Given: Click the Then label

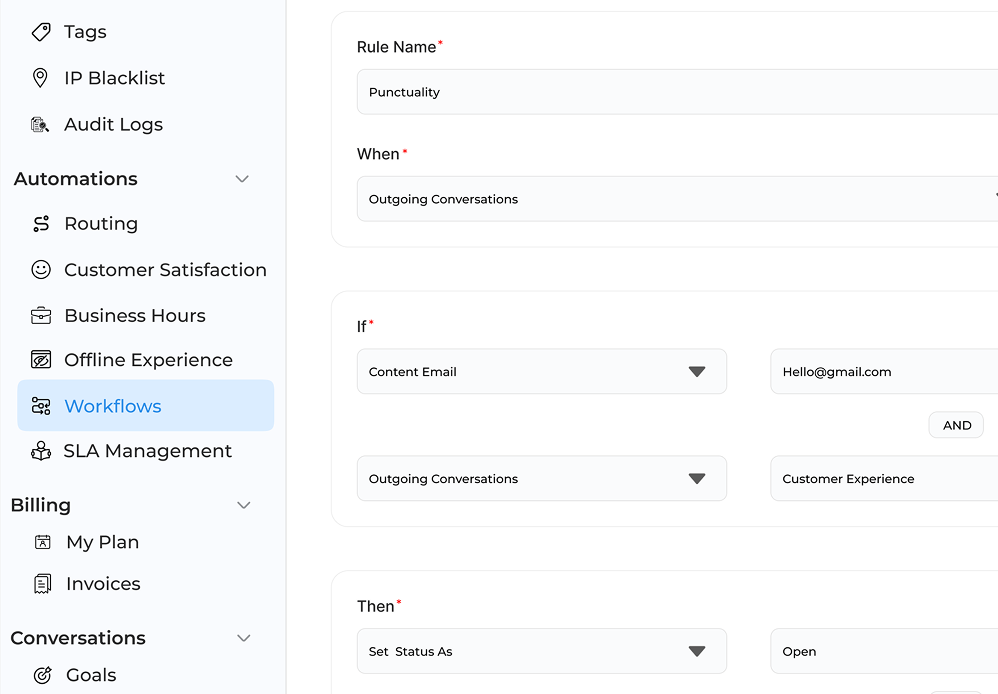Looking at the screenshot, I should (x=376, y=606).
